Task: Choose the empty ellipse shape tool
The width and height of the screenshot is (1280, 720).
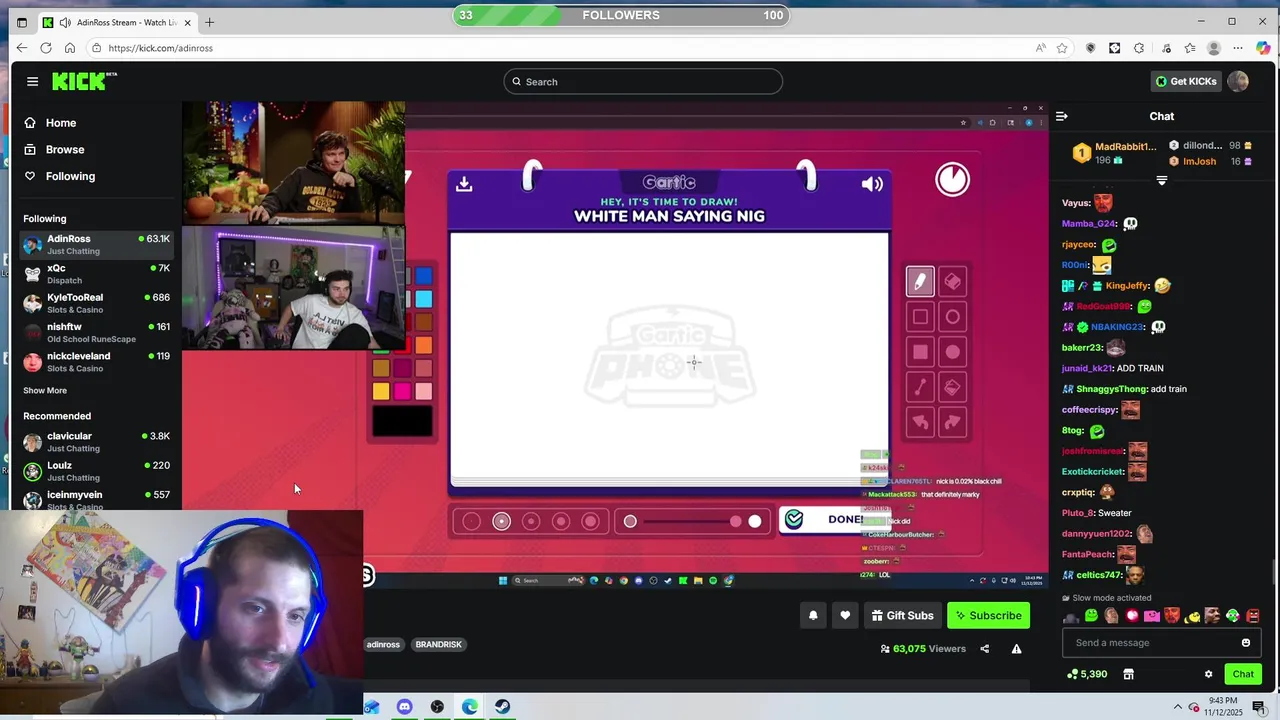Action: click(x=952, y=317)
